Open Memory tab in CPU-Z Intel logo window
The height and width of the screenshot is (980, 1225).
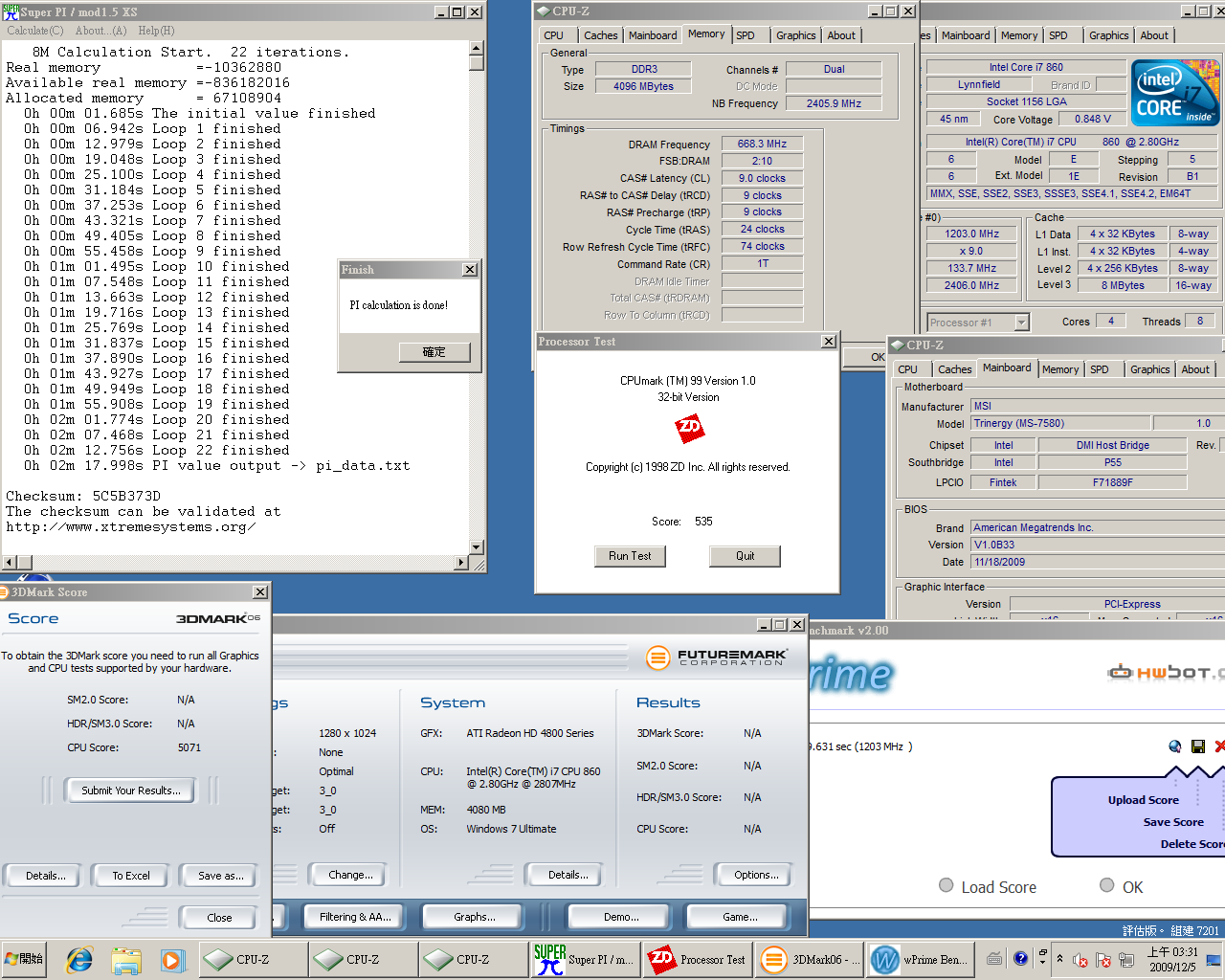point(1019,35)
